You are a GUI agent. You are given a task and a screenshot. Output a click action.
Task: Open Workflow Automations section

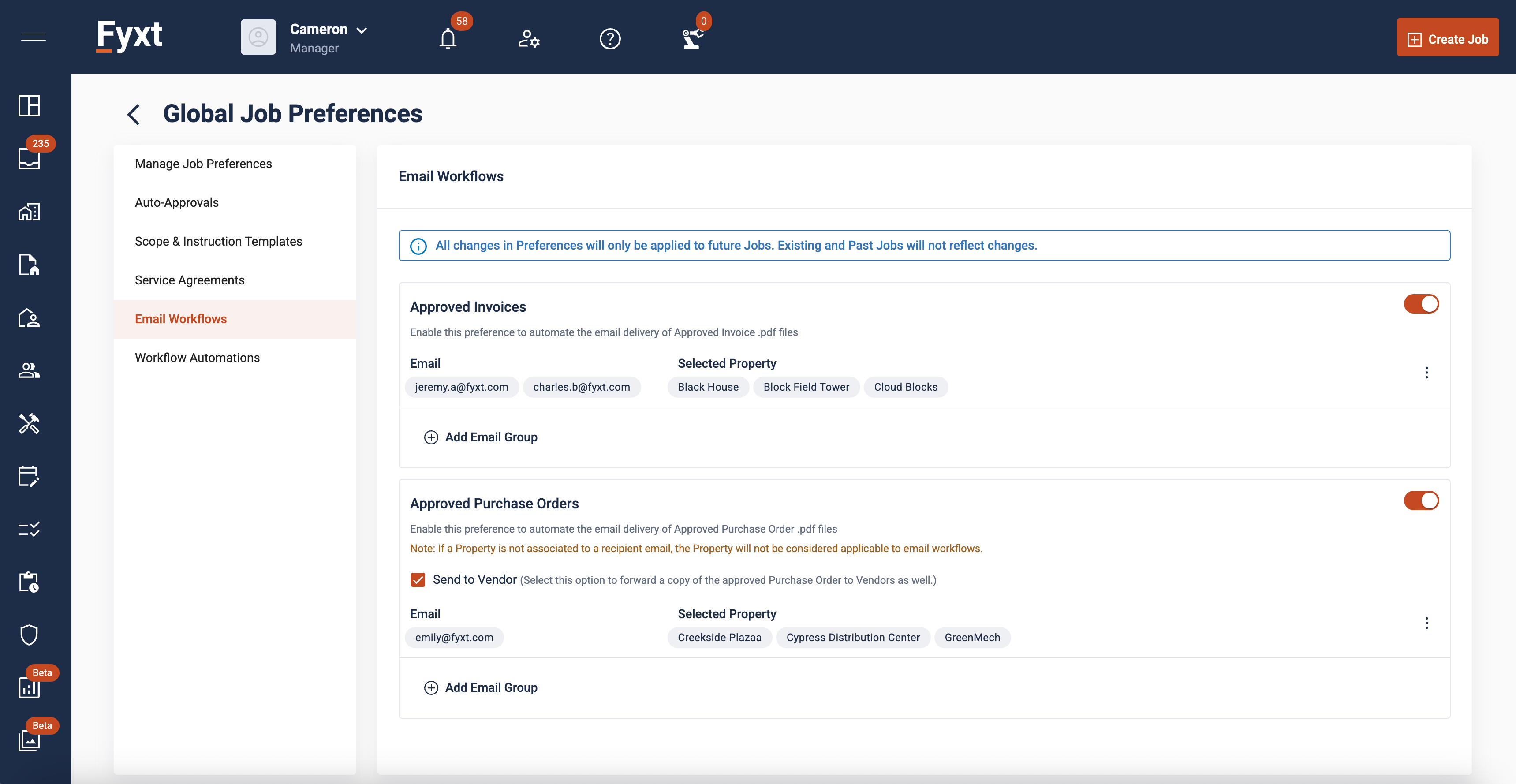235,358
